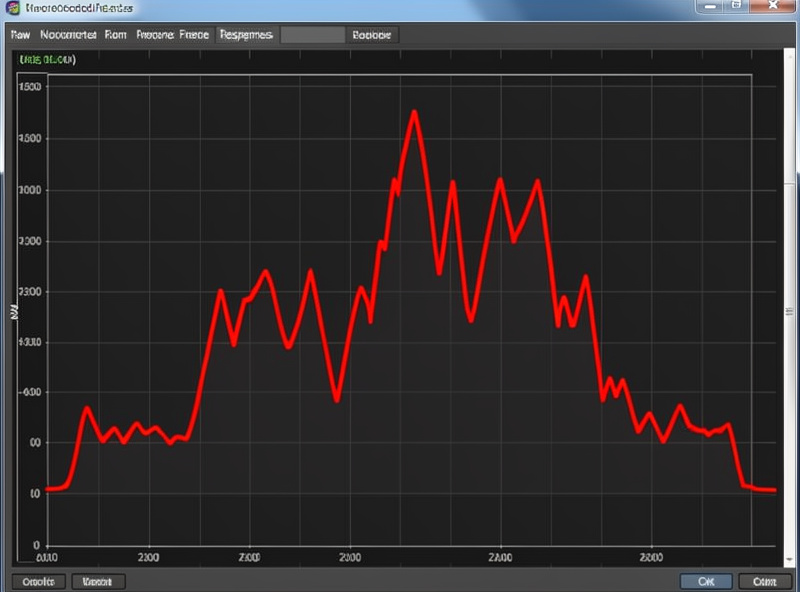Click the second bottom-left button beside the first
800x592 pixels.
coord(97,581)
